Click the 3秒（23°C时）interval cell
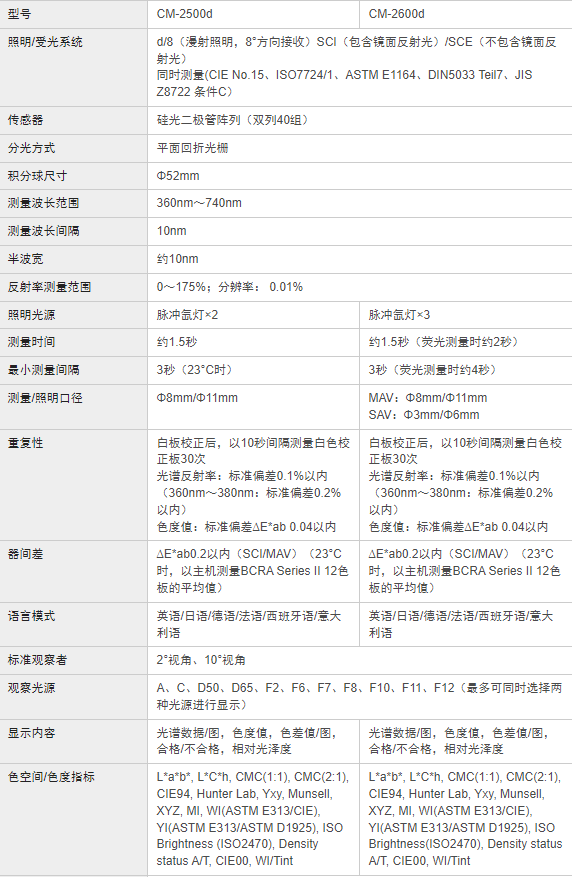Screen dimensions: 572x877 pyautogui.click(x=253, y=370)
